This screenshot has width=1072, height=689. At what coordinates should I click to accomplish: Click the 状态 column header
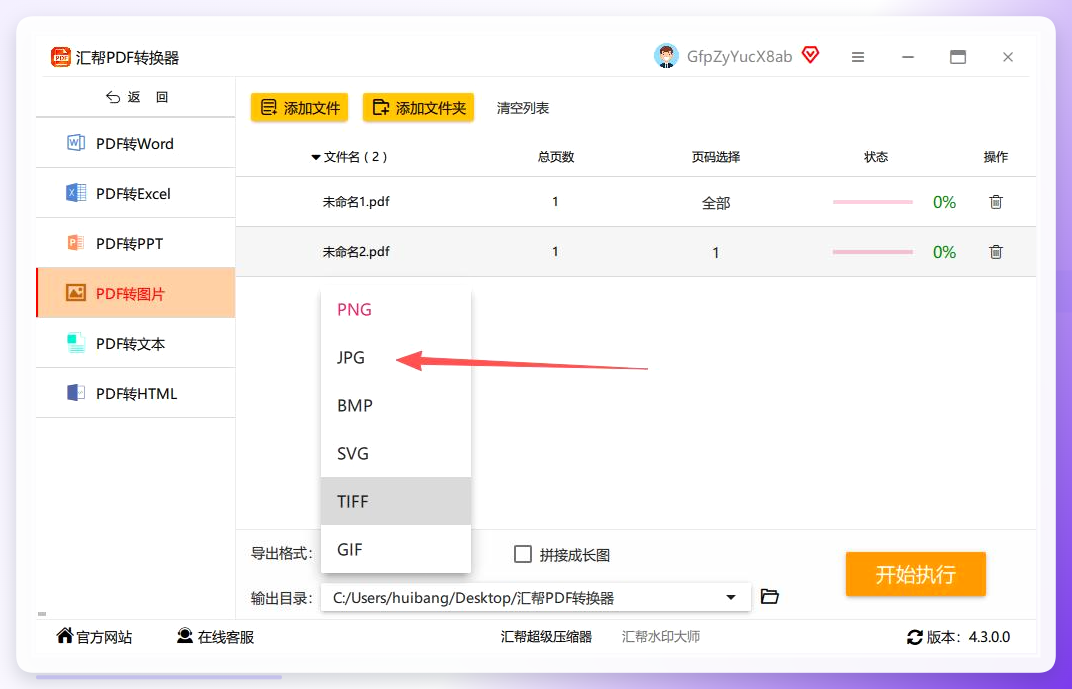(x=876, y=157)
